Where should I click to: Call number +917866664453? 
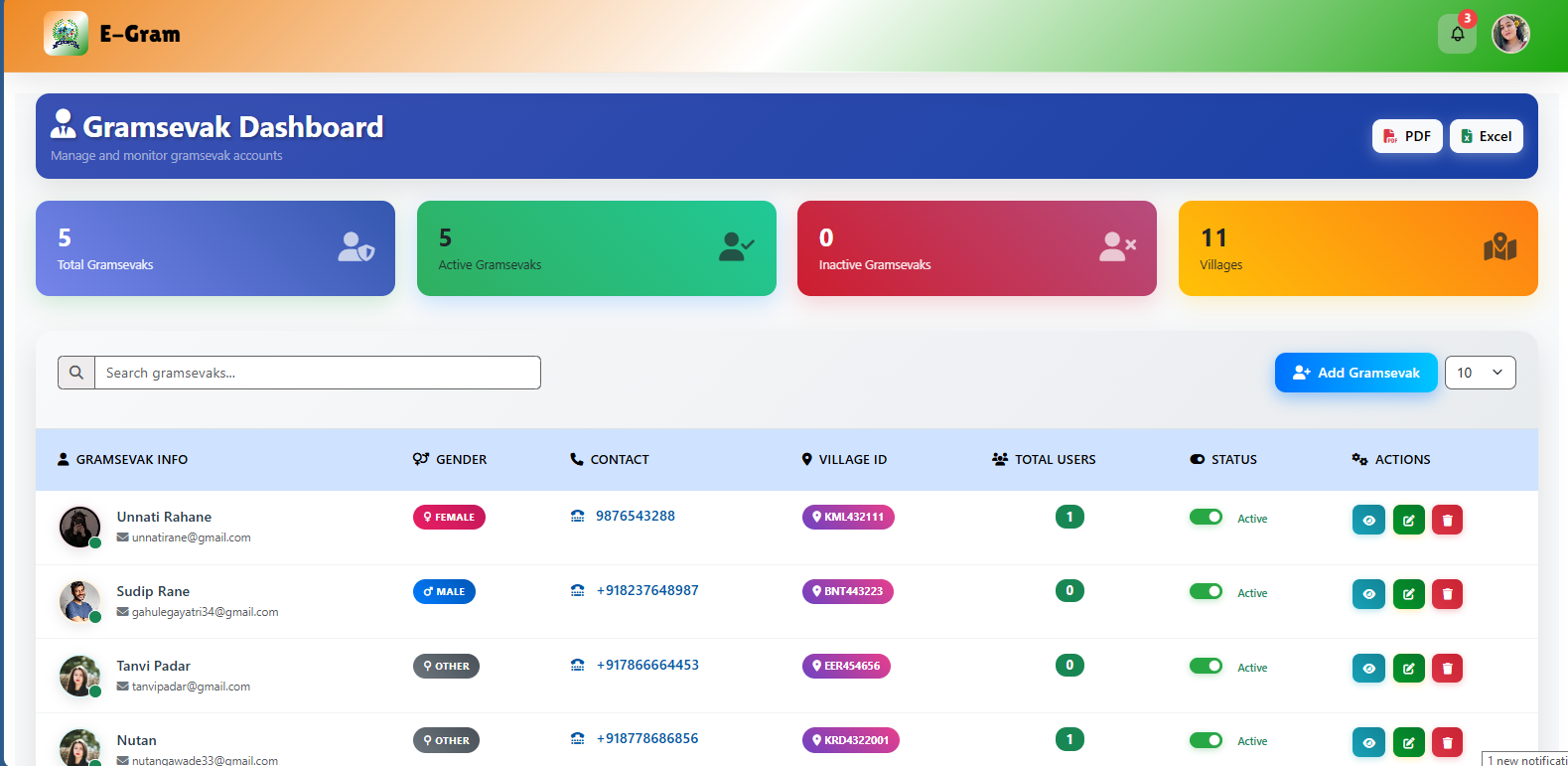click(x=647, y=665)
